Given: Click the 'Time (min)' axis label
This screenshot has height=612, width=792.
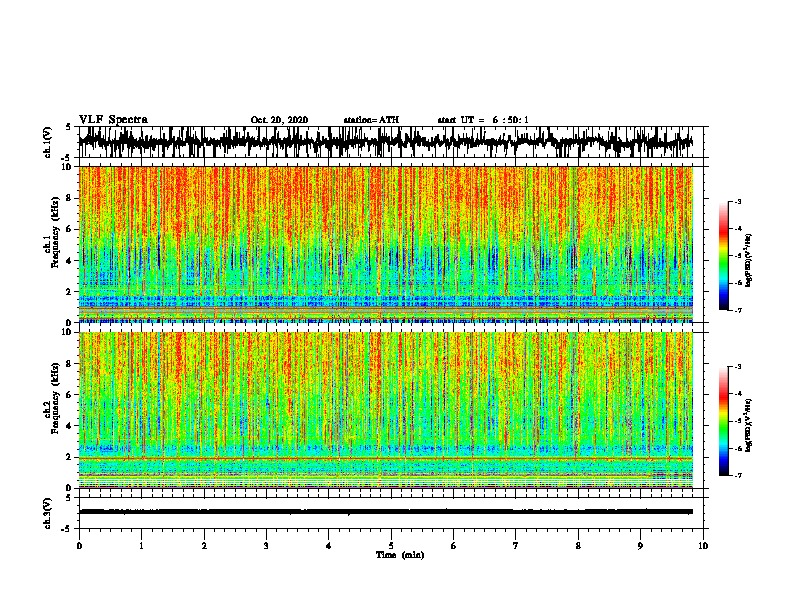Looking at the screenshot, I should [x=400, y=555].
